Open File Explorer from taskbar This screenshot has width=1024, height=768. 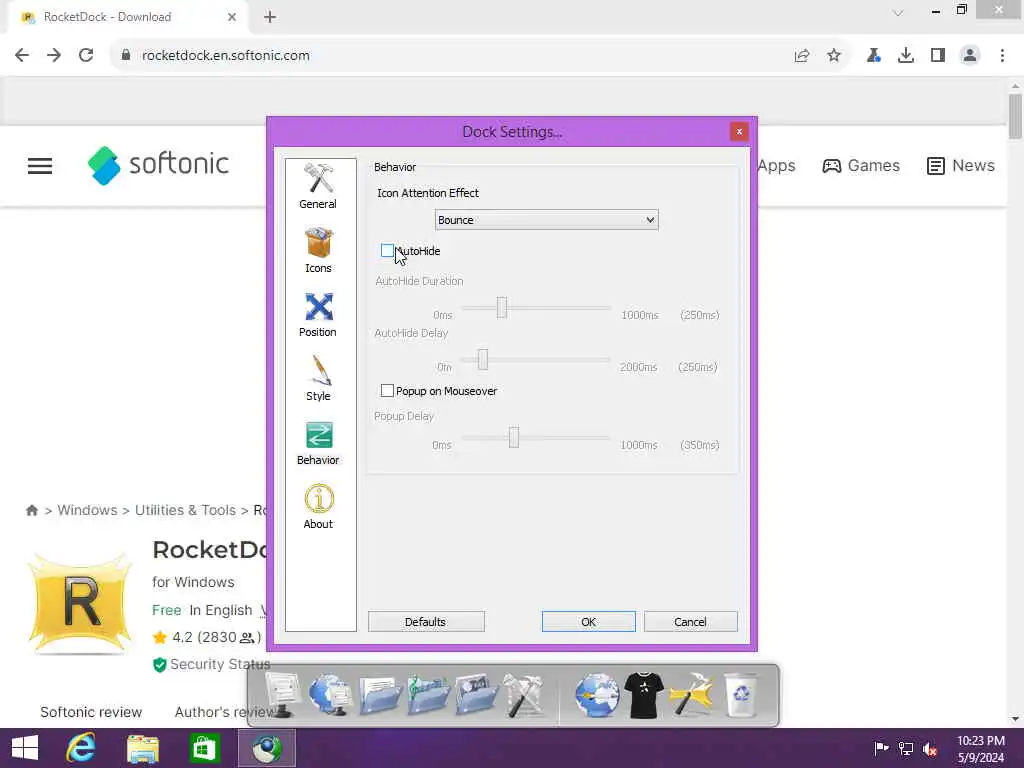(142, 748)
